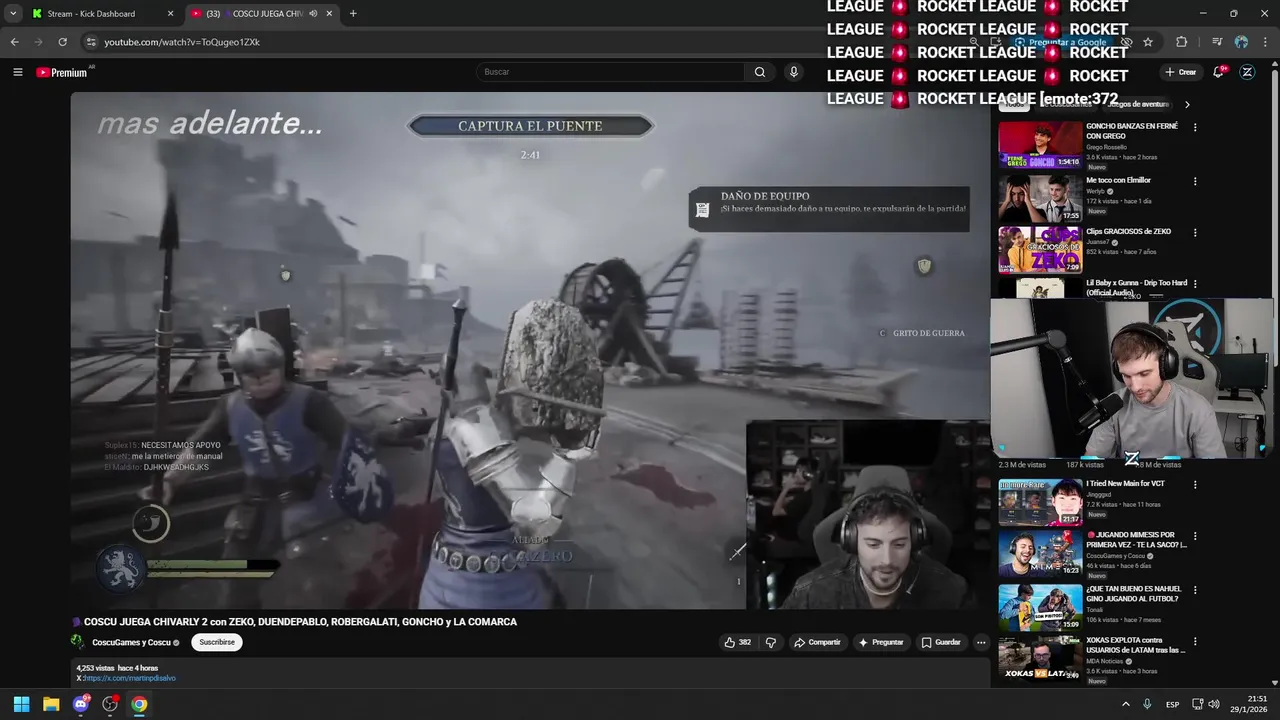Click the address bar URL

[182, 42]
